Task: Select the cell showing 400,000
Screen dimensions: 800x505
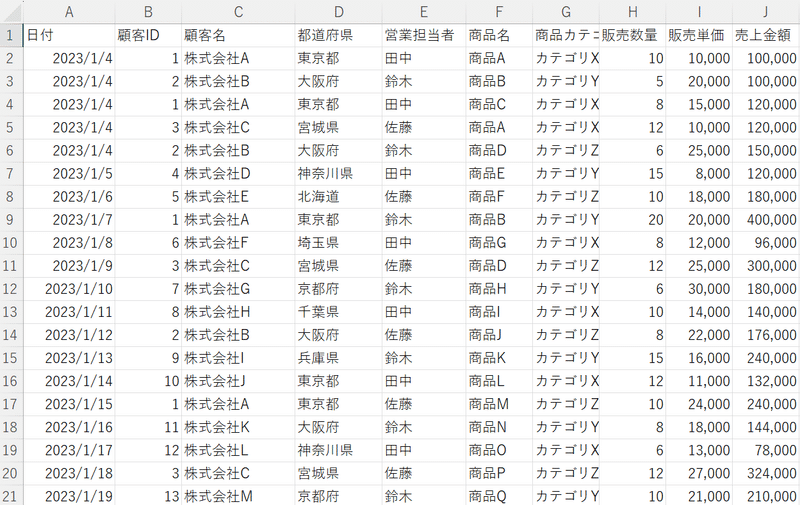Action: click(765, 219)
